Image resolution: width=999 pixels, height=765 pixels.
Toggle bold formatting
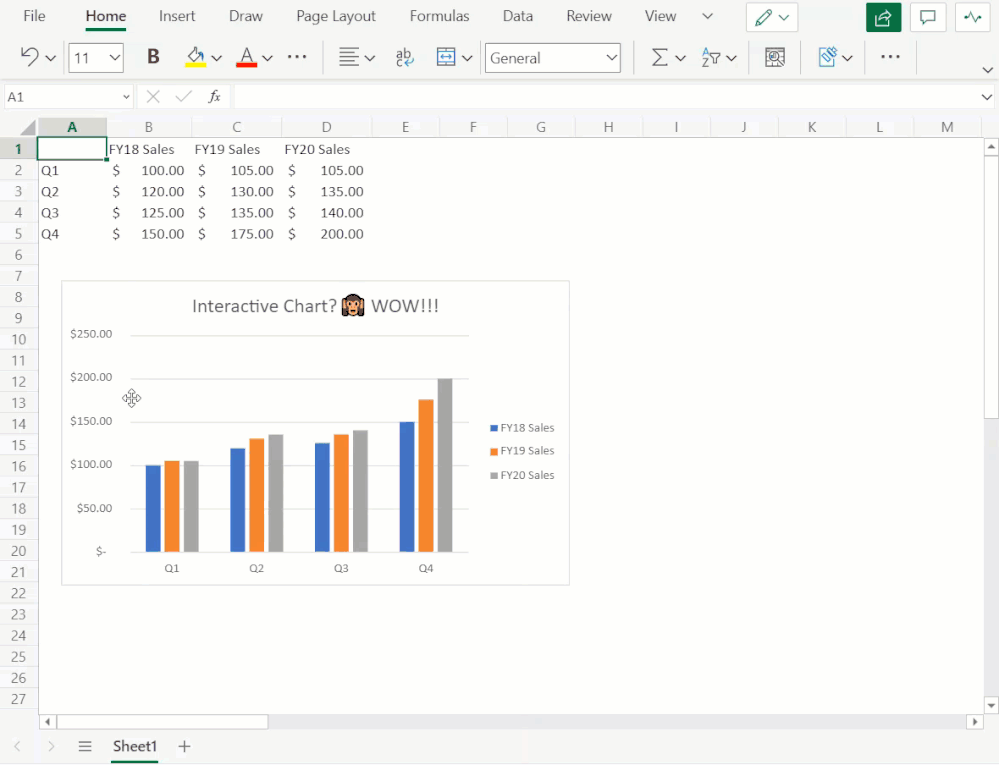pos(152,57)
